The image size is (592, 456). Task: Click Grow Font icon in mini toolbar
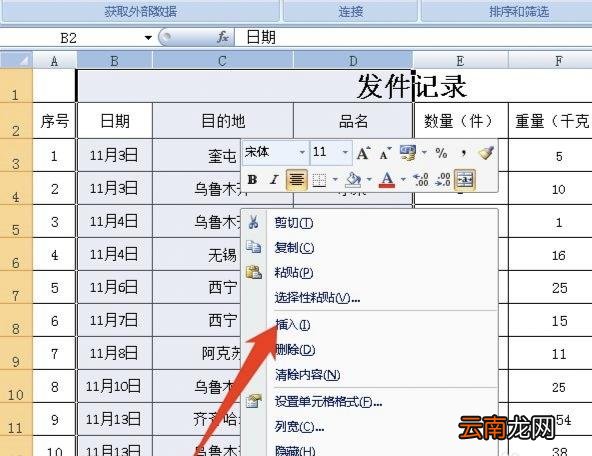[363, 153]
